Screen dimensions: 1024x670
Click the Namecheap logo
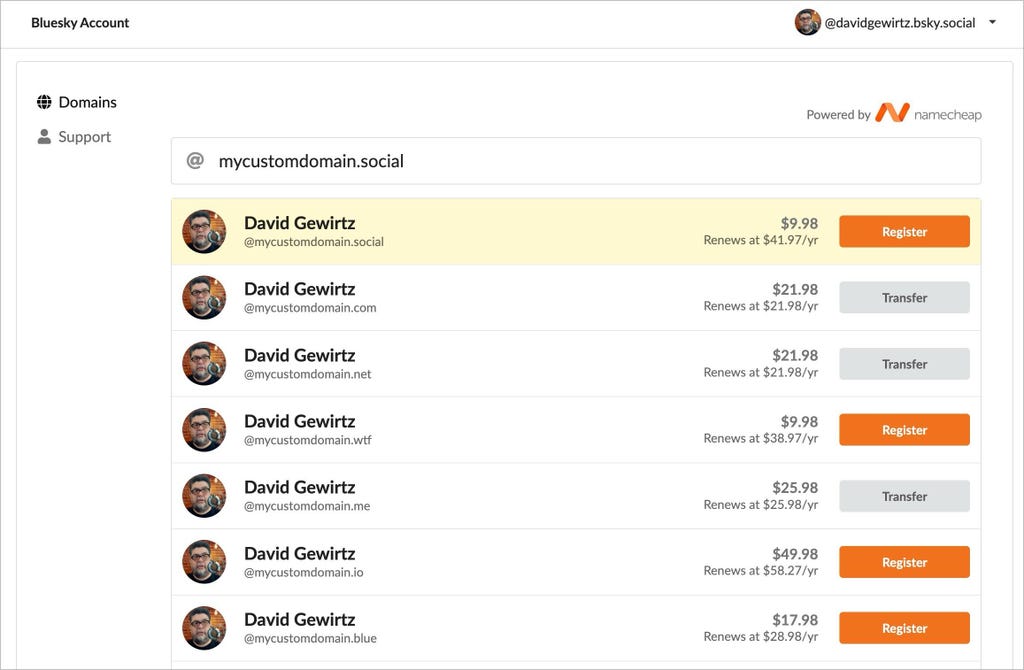928,114
